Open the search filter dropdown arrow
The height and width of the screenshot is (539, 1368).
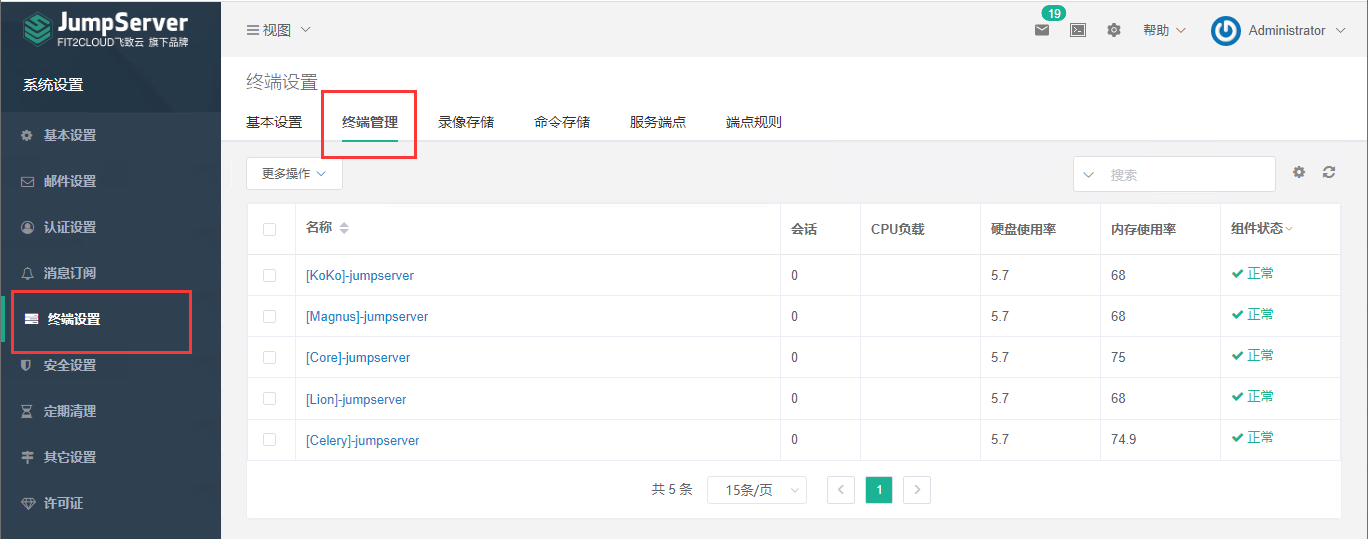[x=1089, y=174]
